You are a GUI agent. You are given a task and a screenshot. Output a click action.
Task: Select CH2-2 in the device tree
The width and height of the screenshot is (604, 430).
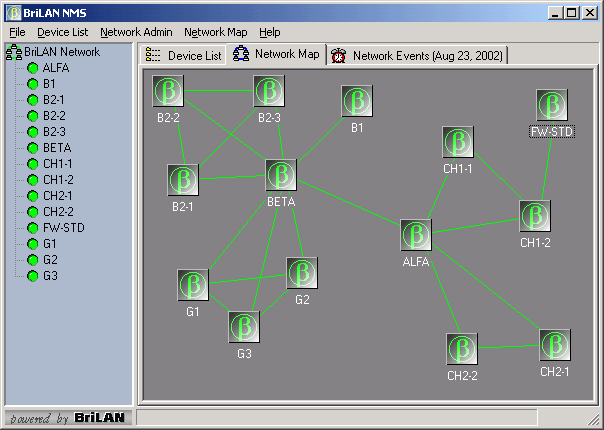pos(58,212)
